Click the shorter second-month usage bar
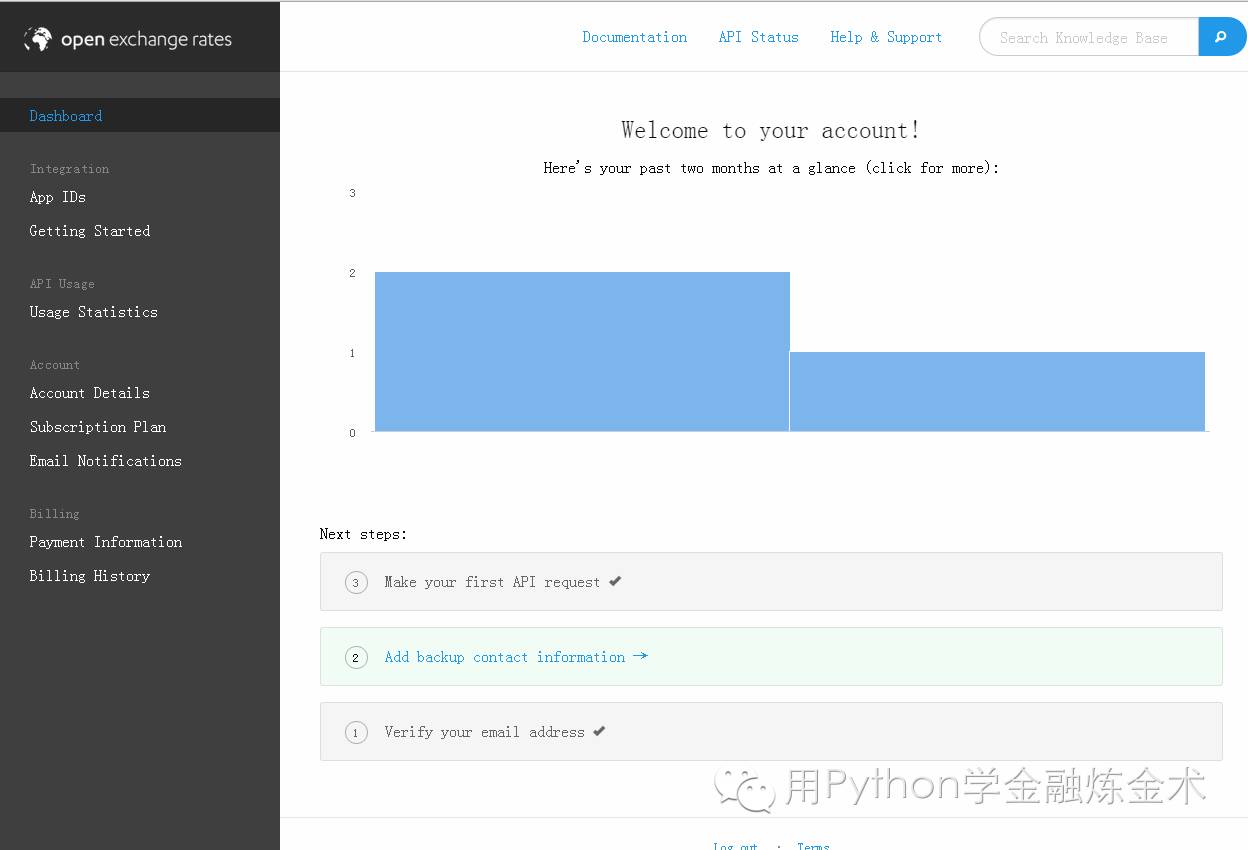The height and width of the screenshot is (850, 1248). 997,392
